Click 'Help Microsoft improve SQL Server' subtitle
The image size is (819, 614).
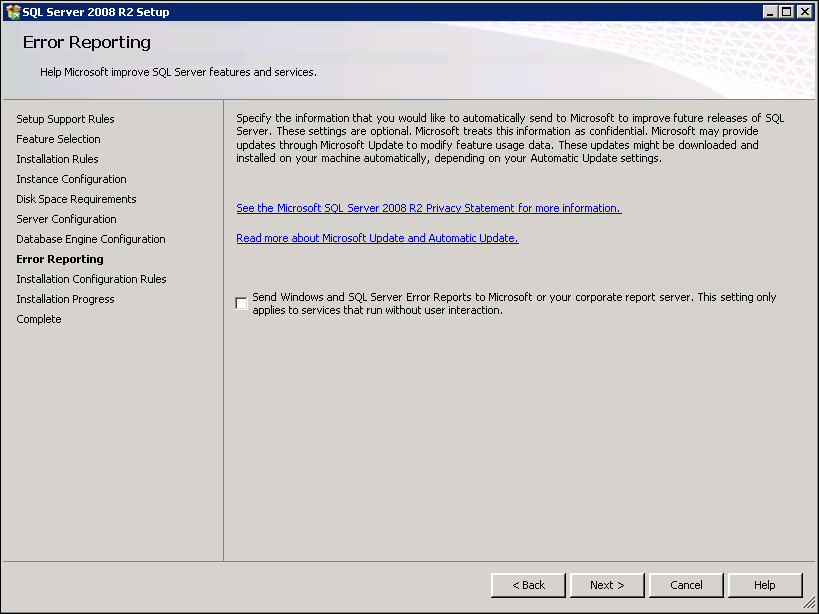179,72
